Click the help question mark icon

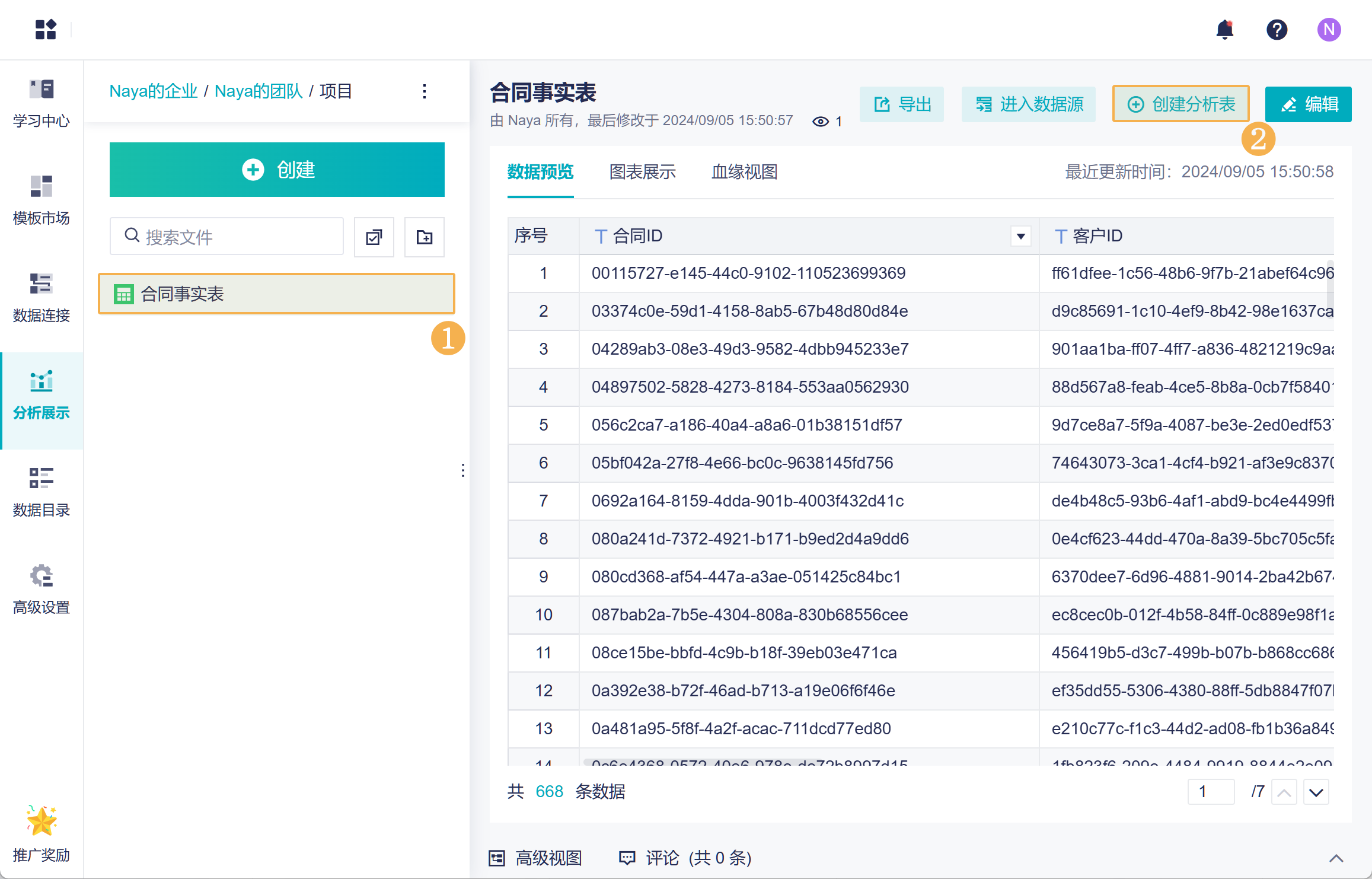coord(1277,30)
